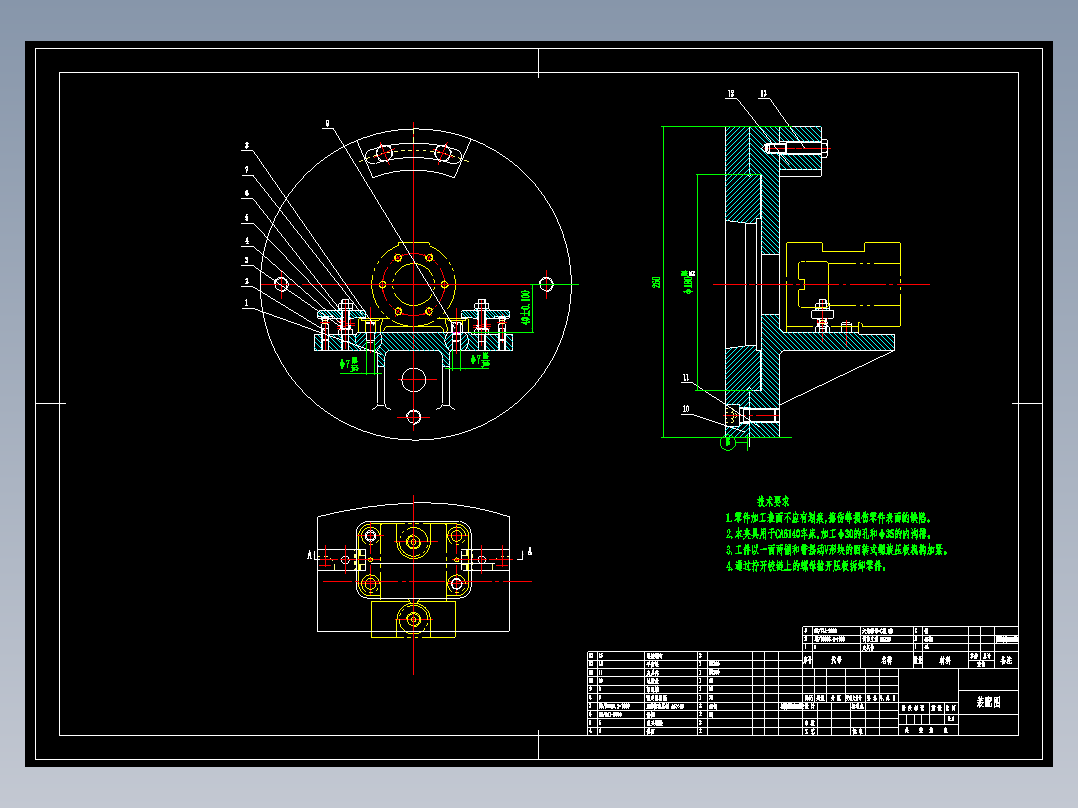
Task: Select technical requirement line 4 text
Action: click(x=806, y=566)
